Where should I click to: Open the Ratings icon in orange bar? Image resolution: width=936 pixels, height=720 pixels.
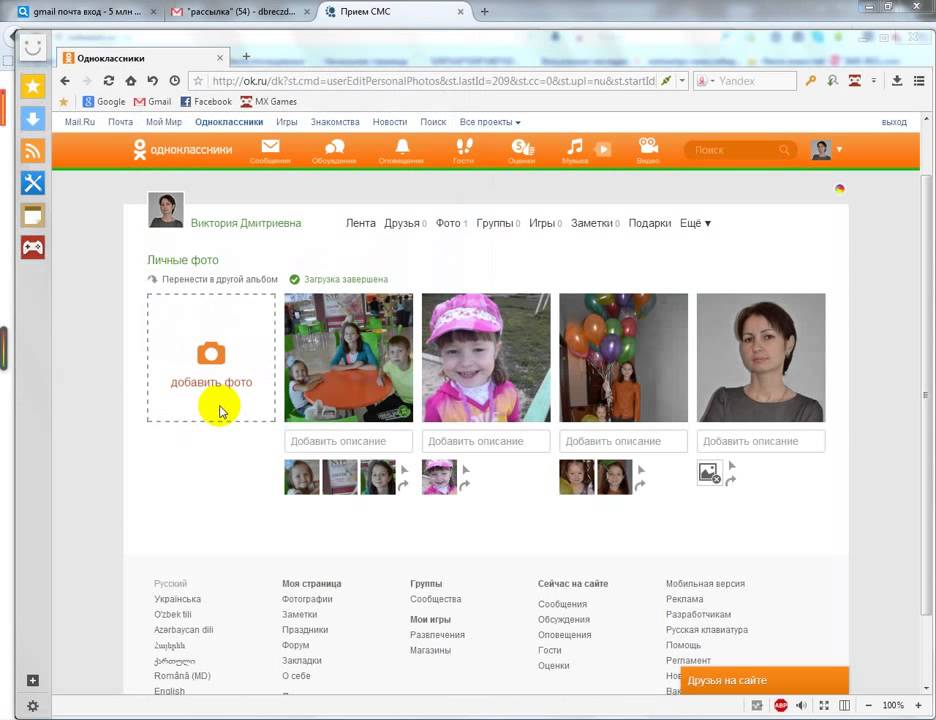[x=522, y=147]
